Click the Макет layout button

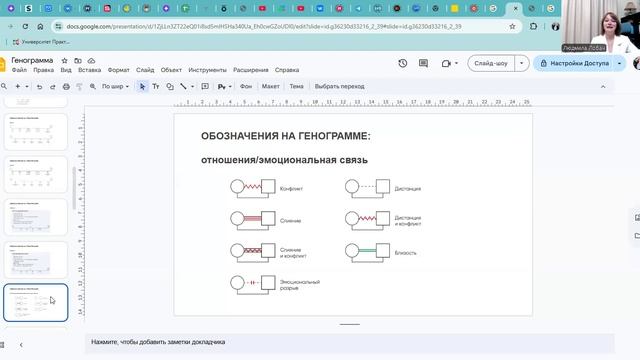271,87
